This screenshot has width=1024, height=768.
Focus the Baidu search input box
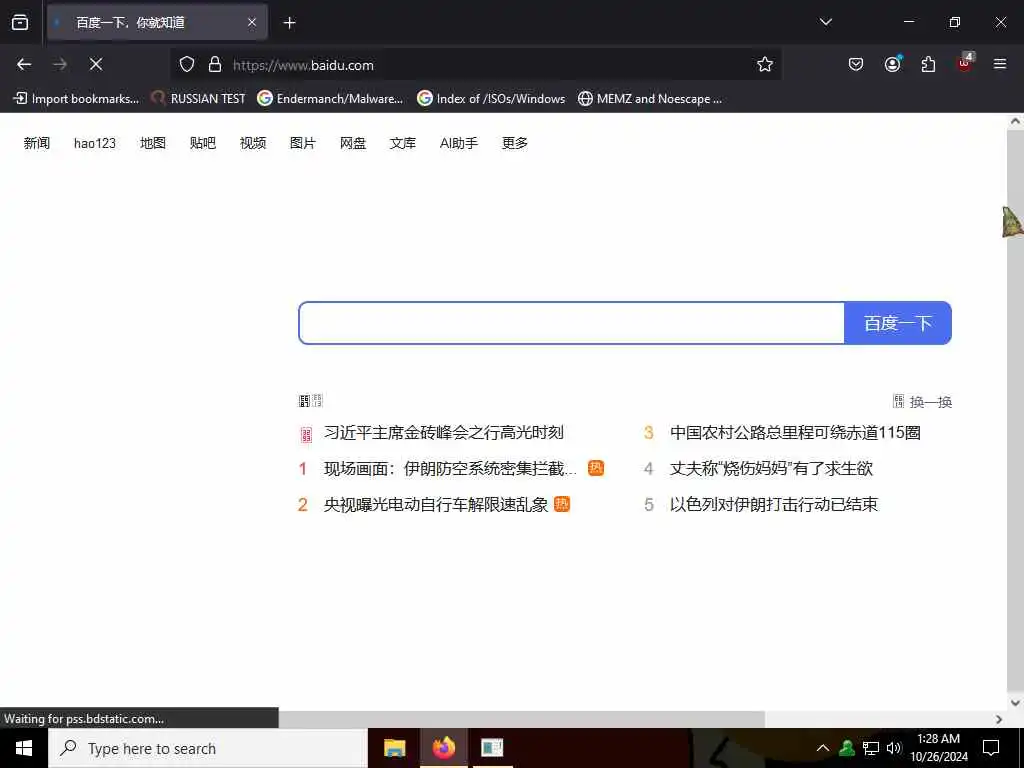(571, 323)
